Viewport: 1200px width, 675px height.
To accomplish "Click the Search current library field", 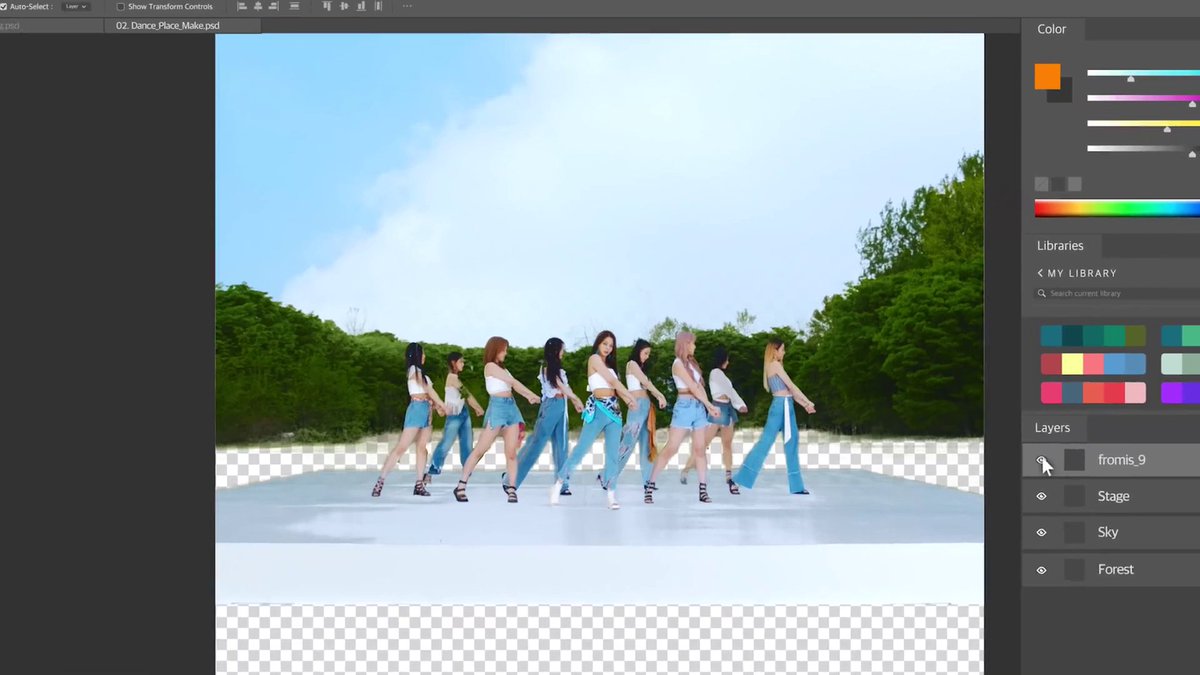I will click(x=1117, y=294).
